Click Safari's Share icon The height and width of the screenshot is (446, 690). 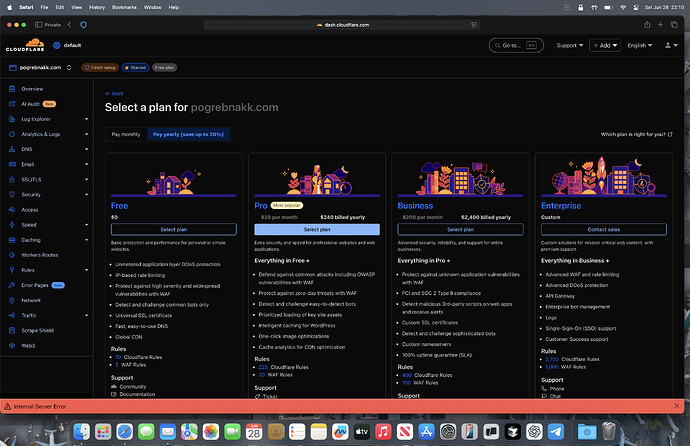647,25
